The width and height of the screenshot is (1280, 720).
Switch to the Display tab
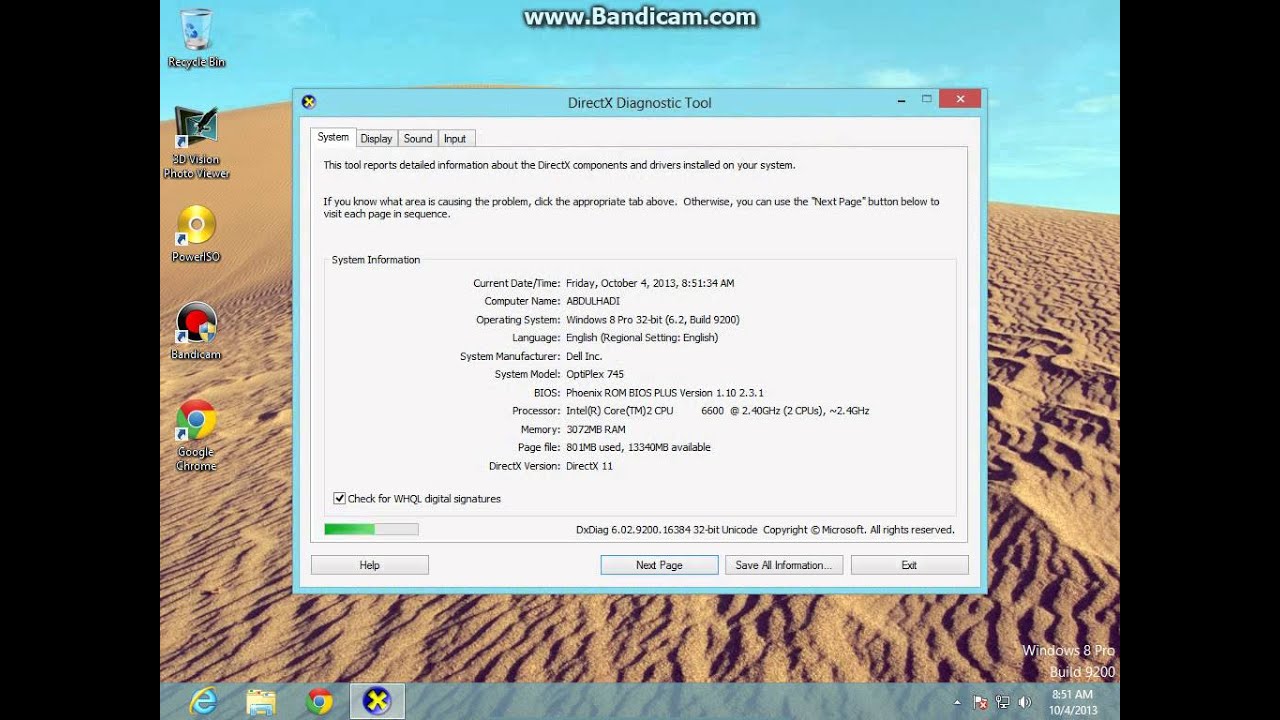pyautogui.click(x=377, y=139)
